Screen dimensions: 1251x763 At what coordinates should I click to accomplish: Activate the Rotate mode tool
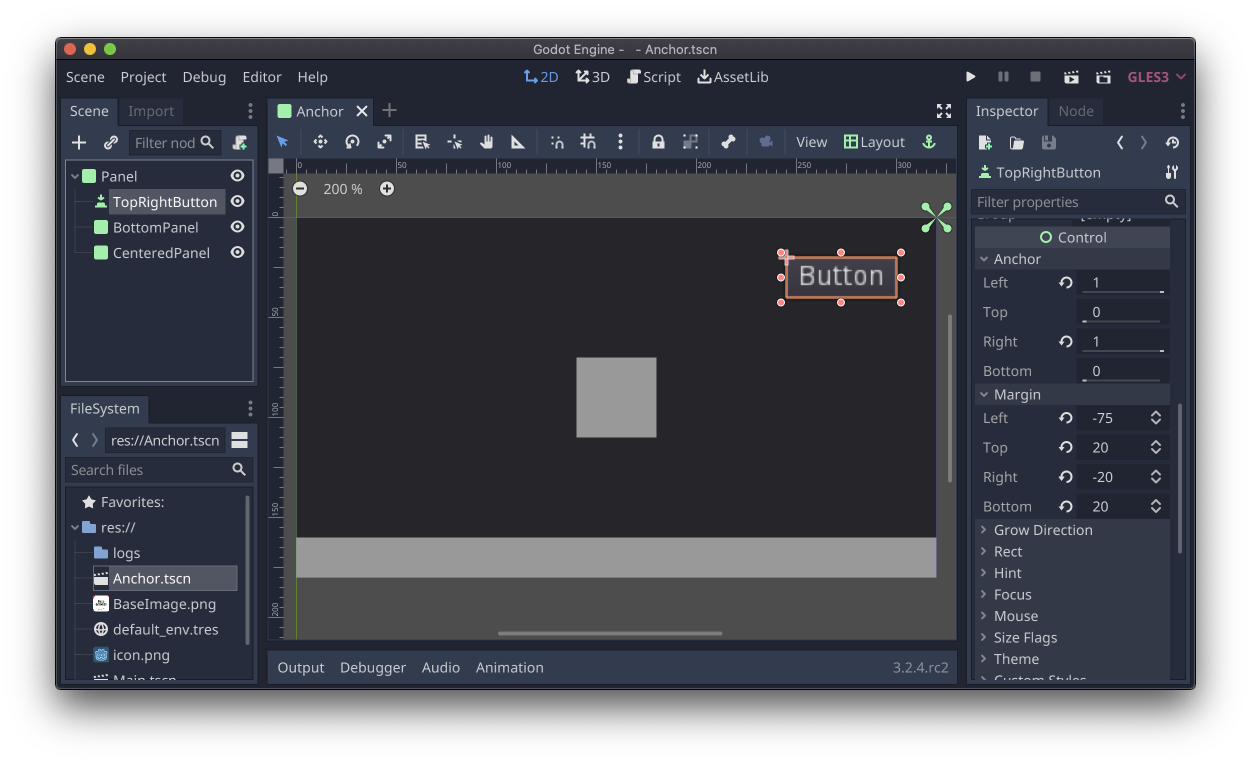352,141
